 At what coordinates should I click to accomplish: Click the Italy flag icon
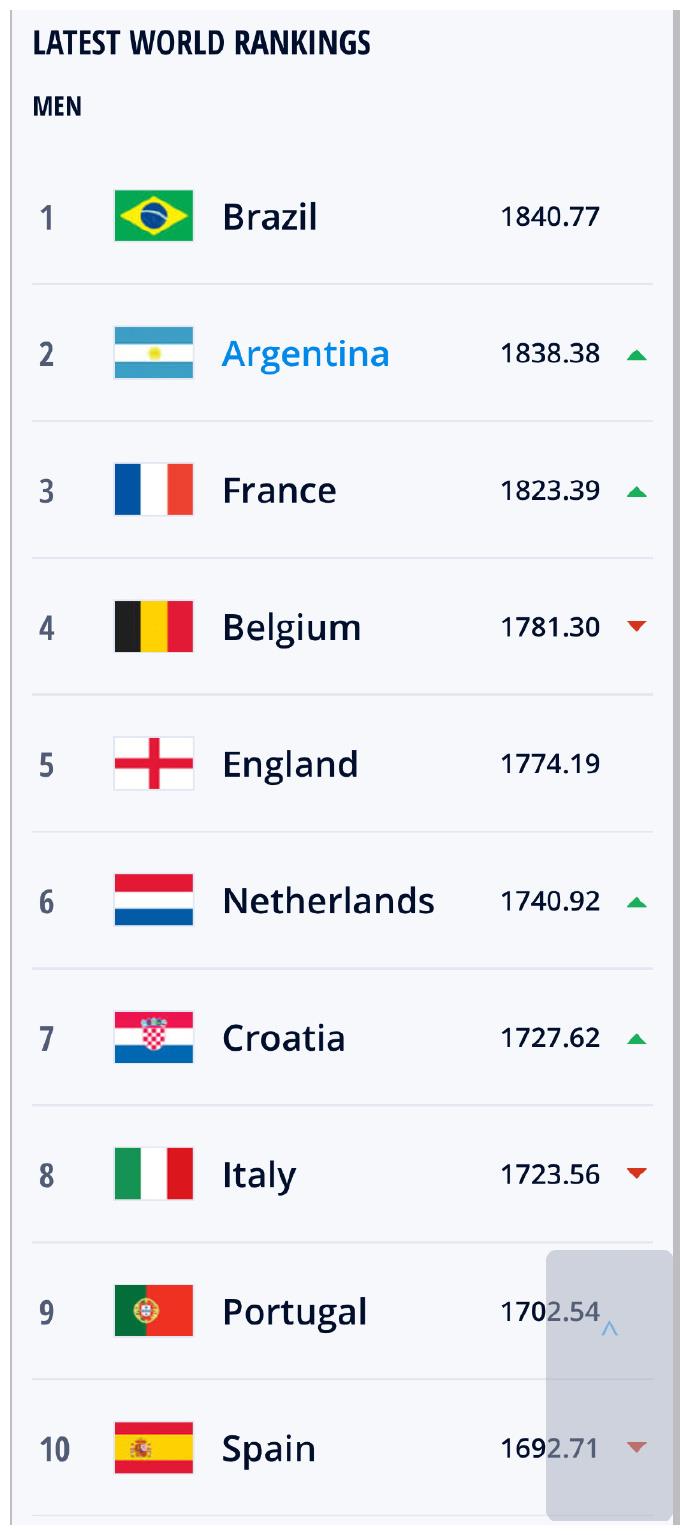point(154,1174)
